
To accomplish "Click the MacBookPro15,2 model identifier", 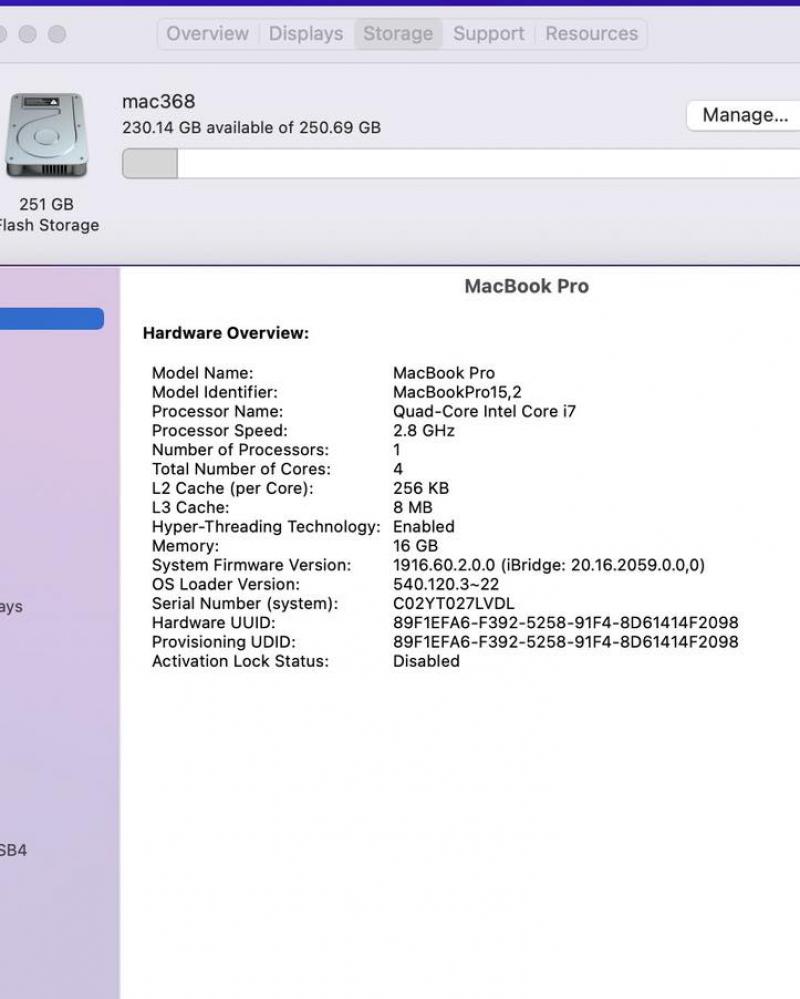I will (x=457, y=393).
